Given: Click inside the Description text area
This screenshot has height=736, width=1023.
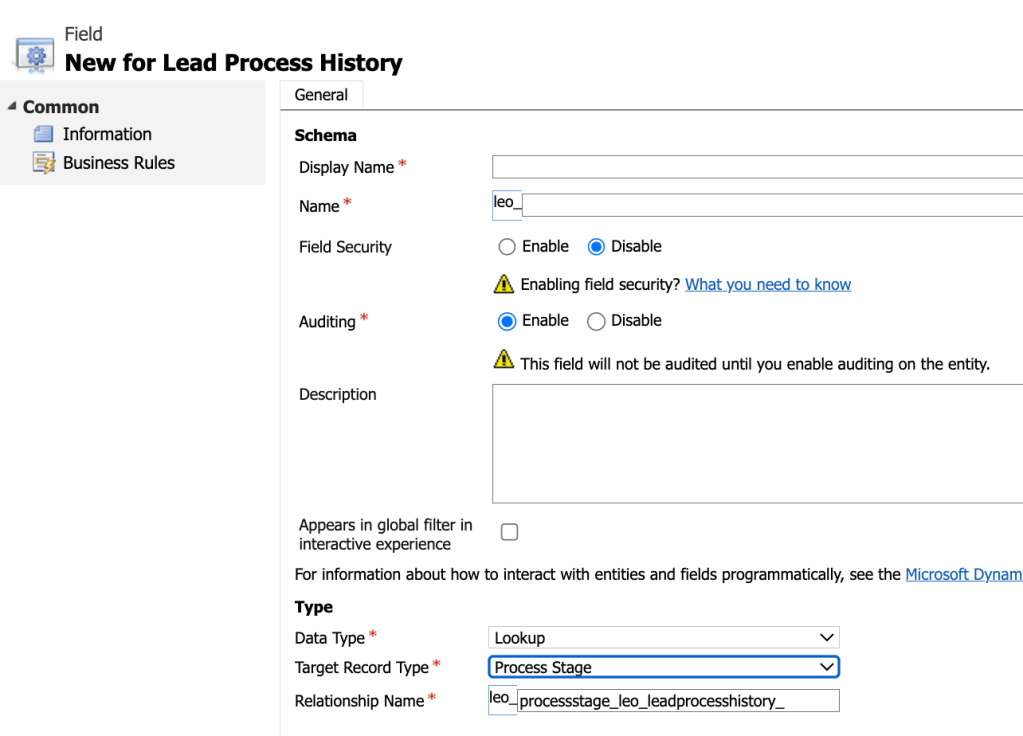Looking at the screenshot, I should tap(756, 443).
